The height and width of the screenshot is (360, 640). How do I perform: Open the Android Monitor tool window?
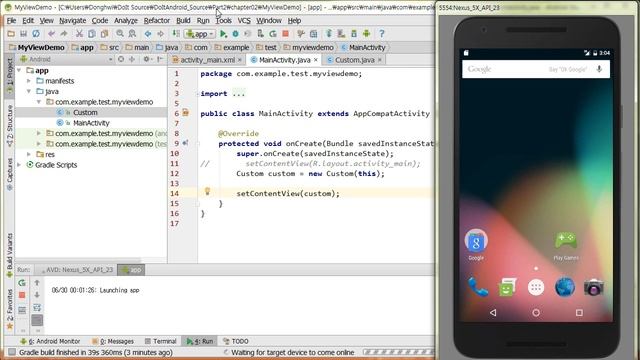click(50, 341)
